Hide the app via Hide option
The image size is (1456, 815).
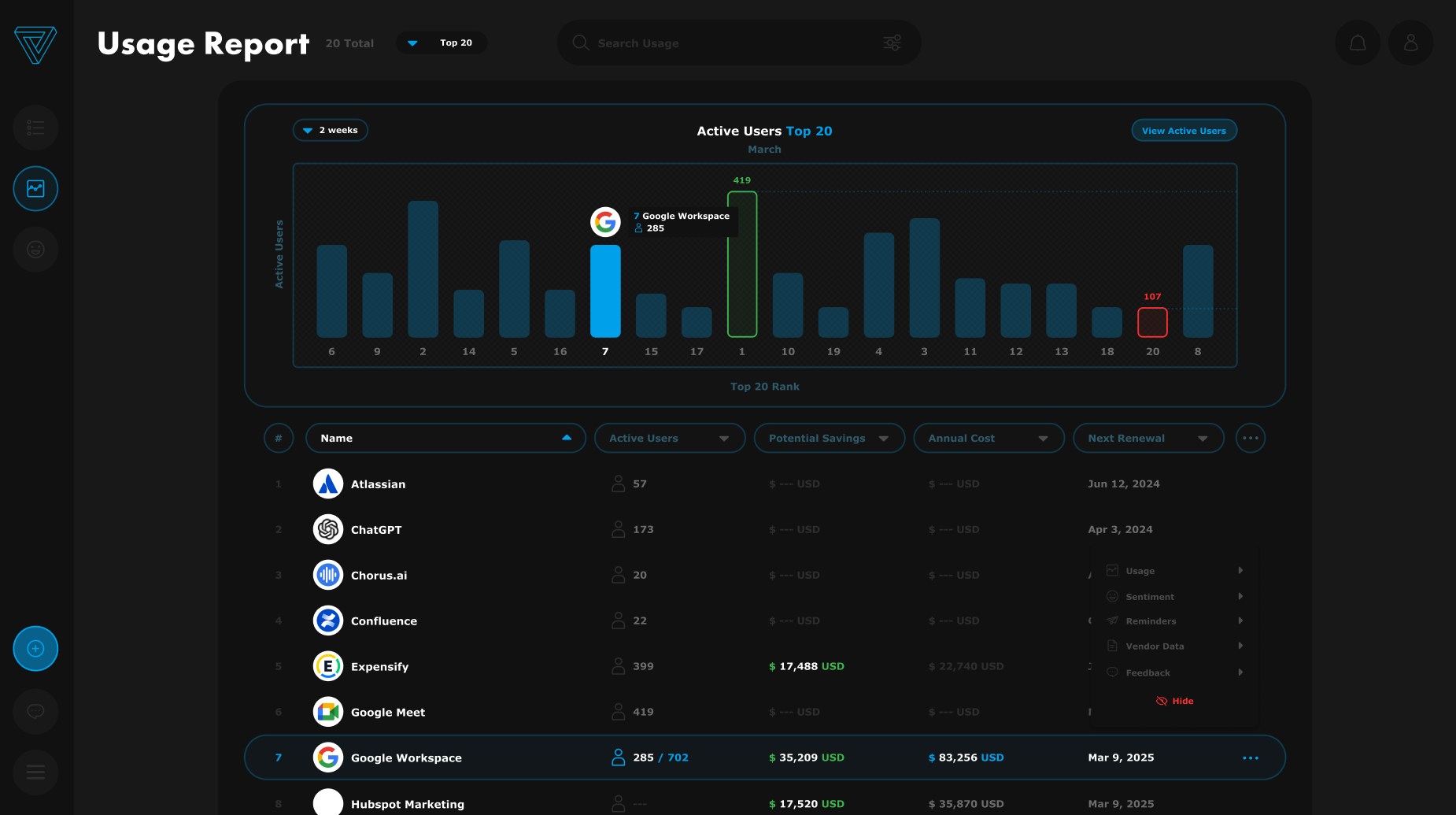(1174, 701)
